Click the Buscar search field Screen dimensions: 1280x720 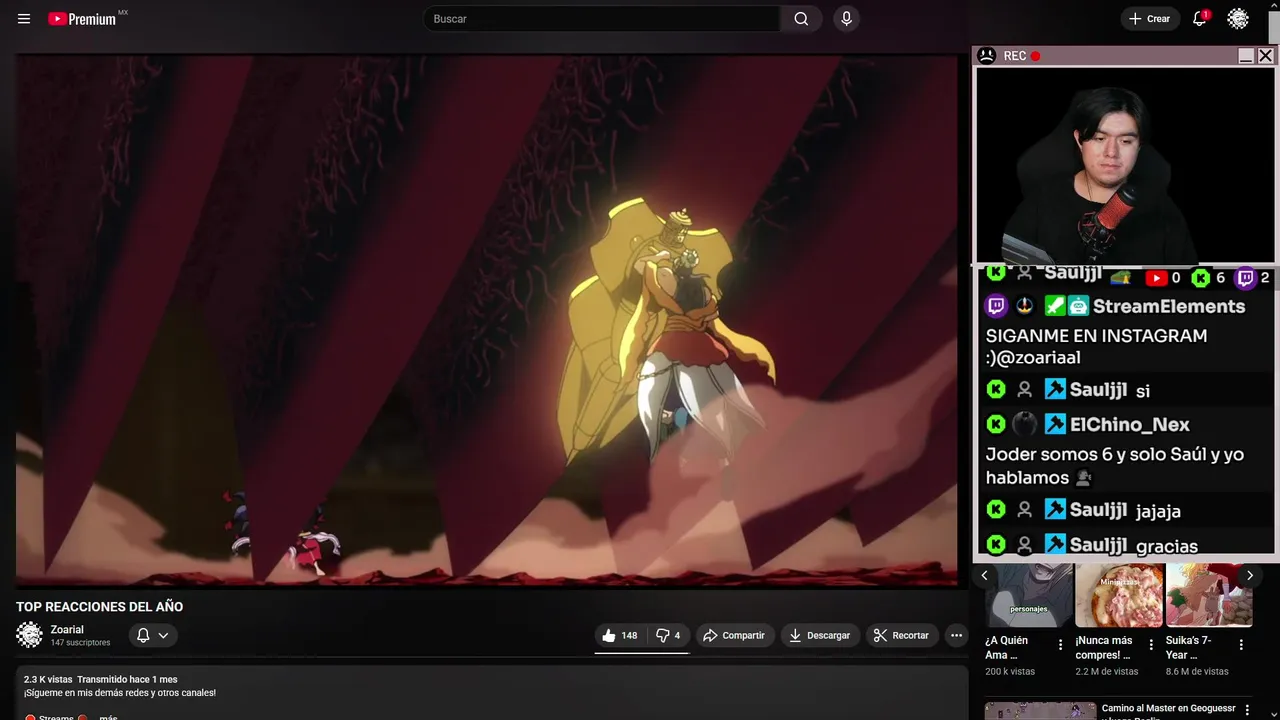[602, 19]
